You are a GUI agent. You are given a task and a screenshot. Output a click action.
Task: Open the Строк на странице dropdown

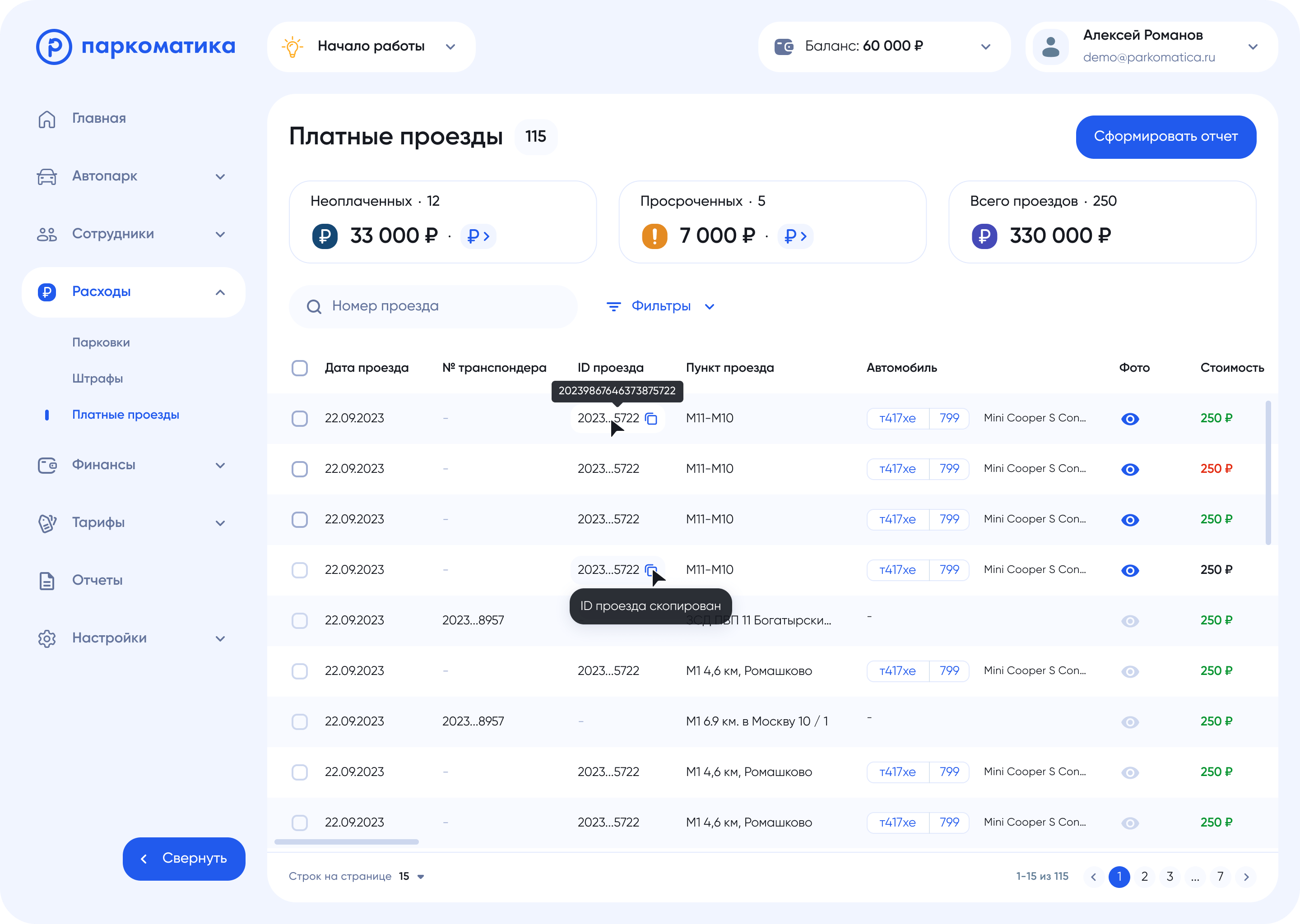click(x=412, y=876)
